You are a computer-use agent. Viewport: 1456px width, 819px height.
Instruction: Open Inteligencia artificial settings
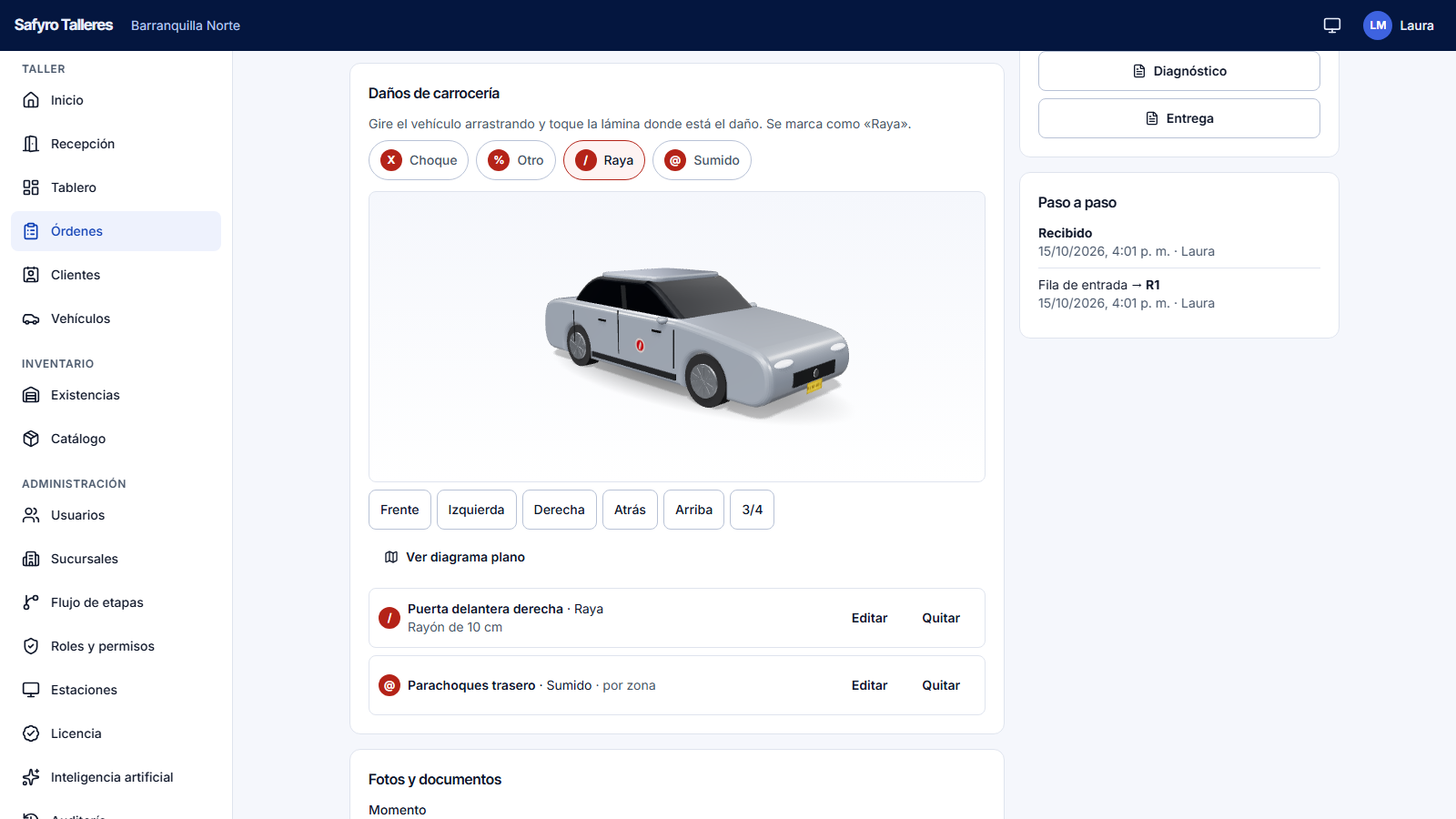[116, 777]
